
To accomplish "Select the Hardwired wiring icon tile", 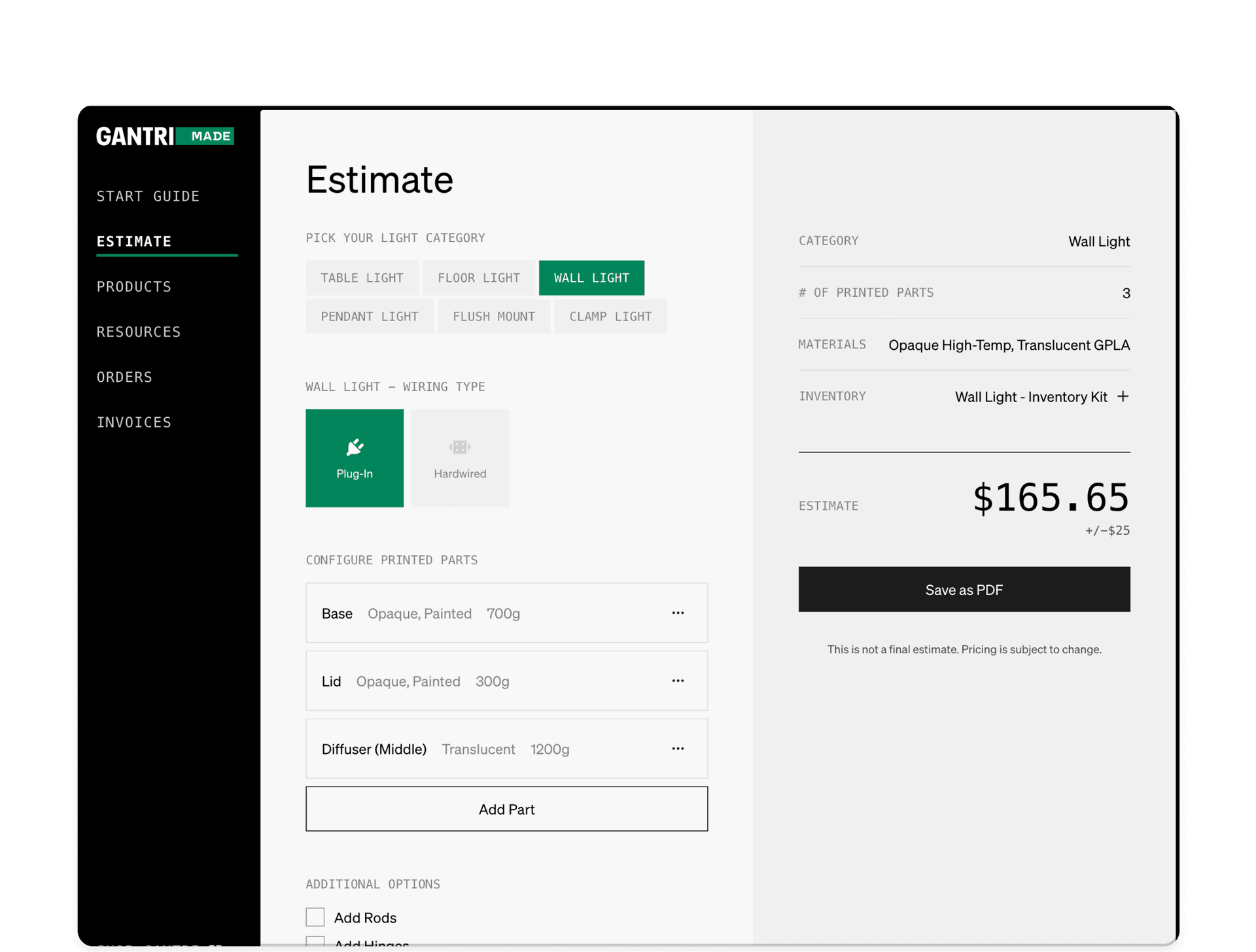I will coord(460,458).
